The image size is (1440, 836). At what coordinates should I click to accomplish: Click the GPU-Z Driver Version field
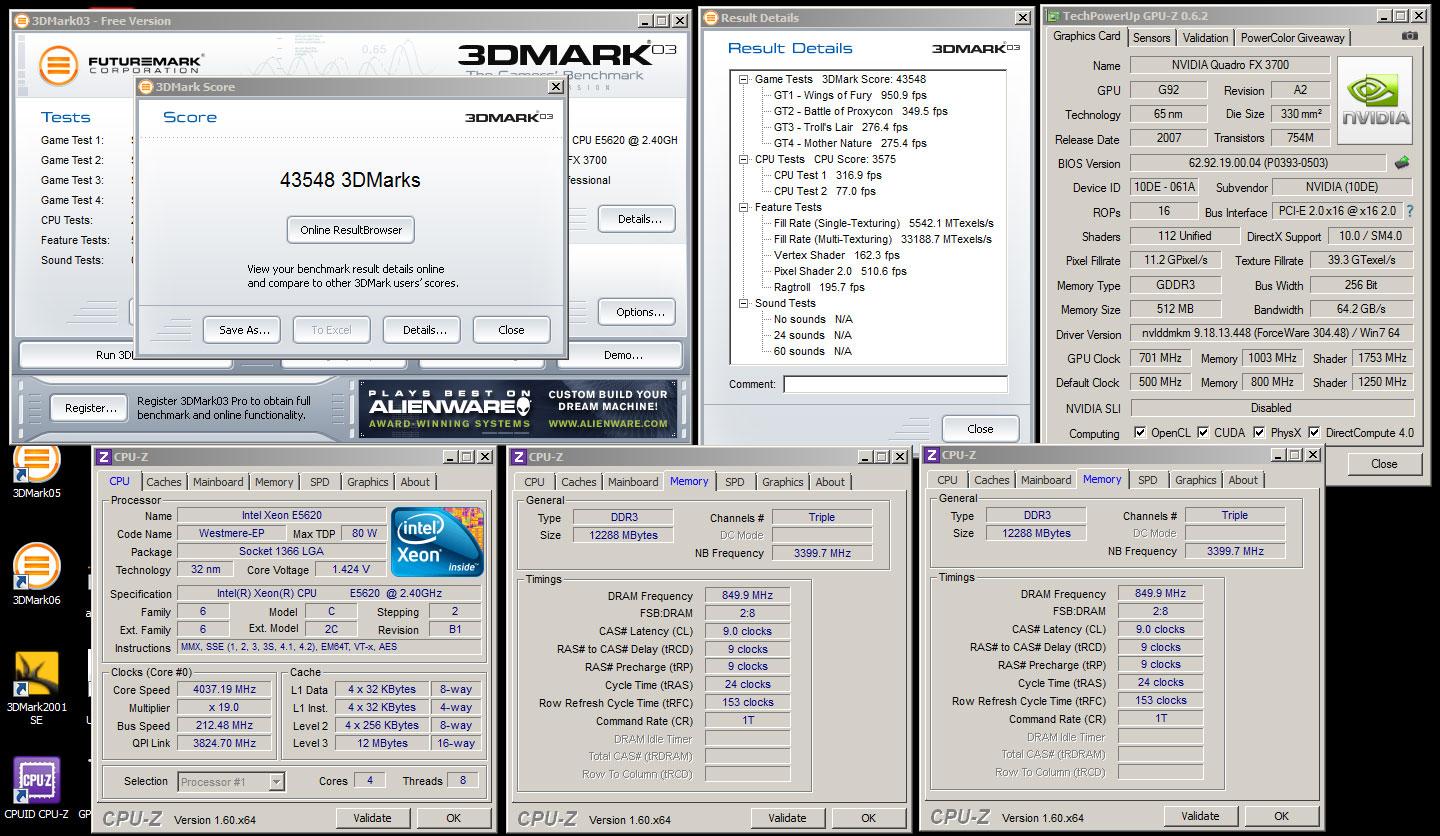(x=1271, y=333)
